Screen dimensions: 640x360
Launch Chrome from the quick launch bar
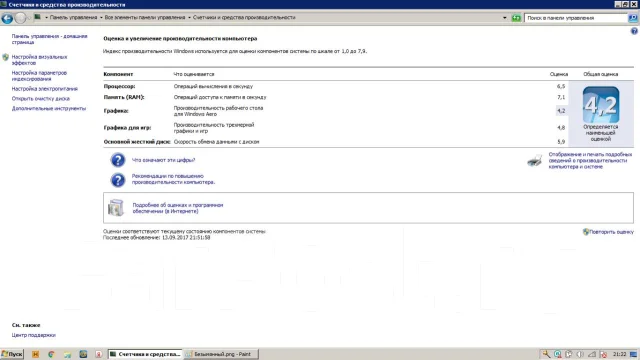pyautogui.click(x=51, y=354)
